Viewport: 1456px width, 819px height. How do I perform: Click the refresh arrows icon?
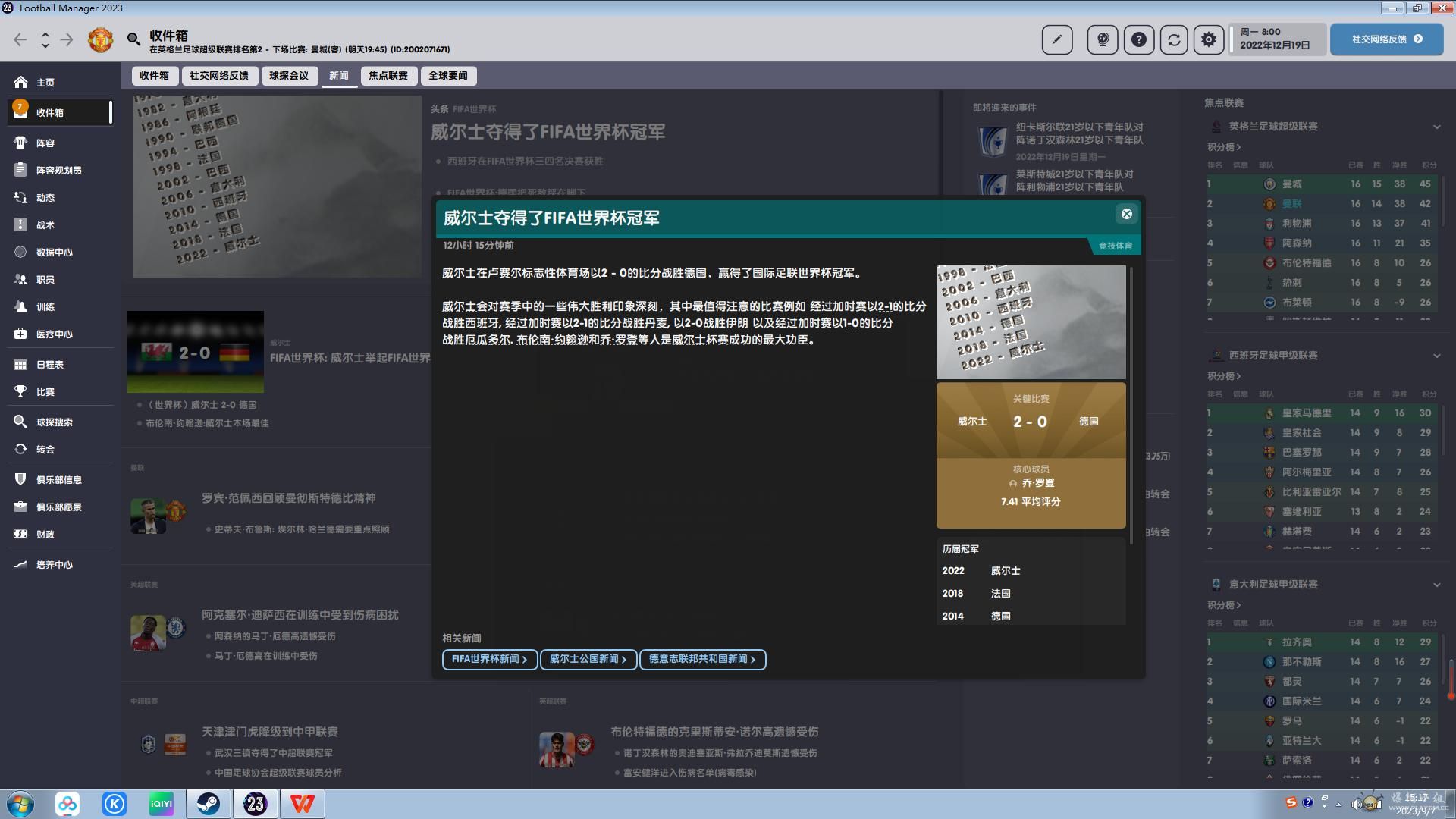[1174, 39]
